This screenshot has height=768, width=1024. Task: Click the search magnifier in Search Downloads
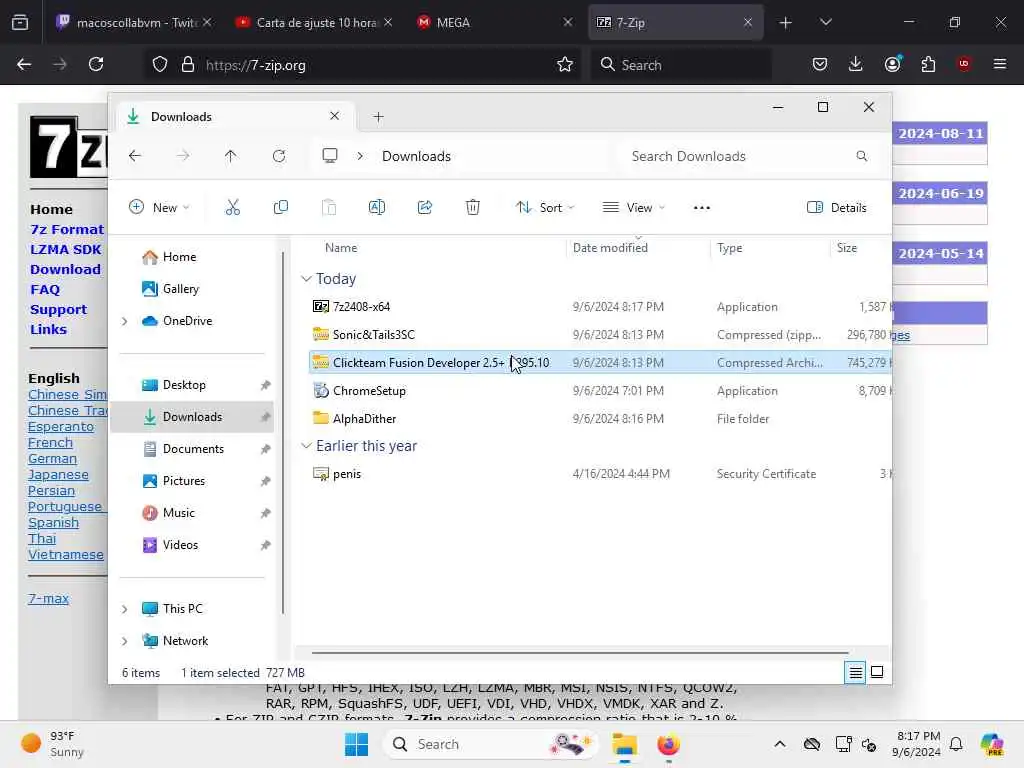click(861, 156)
